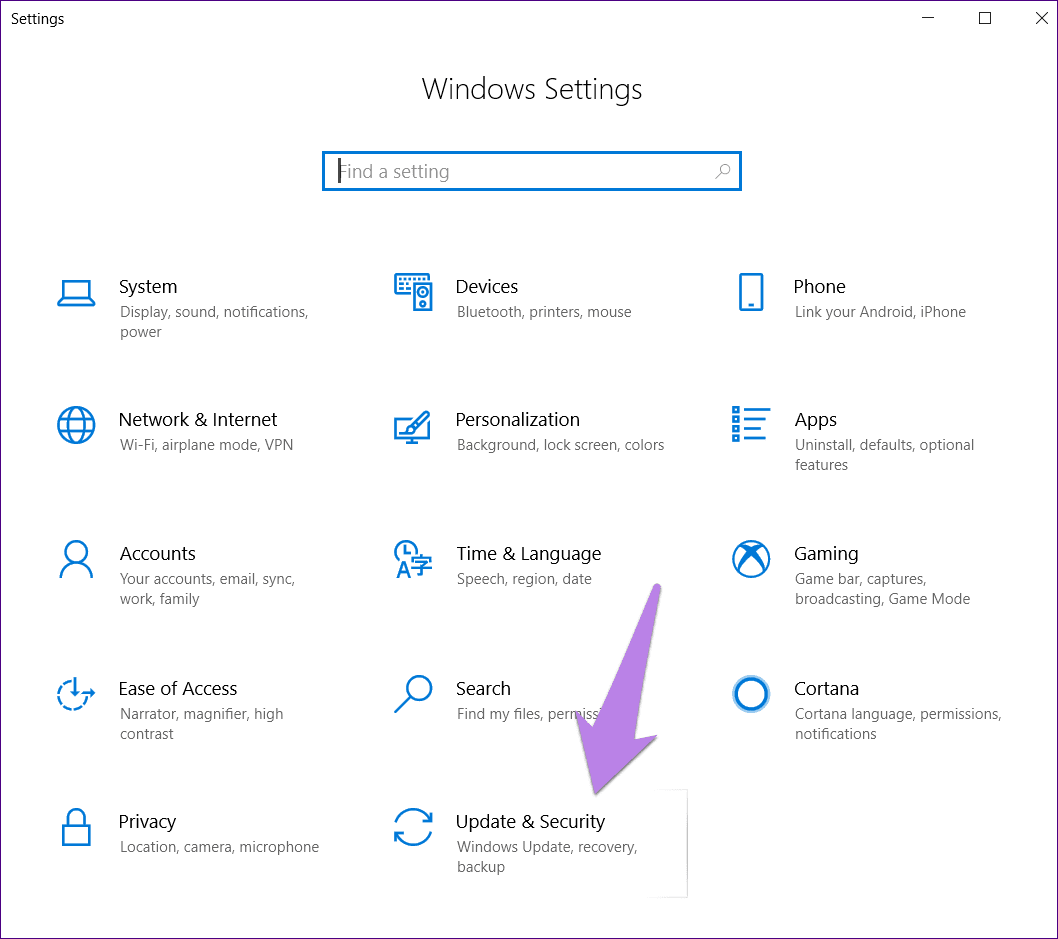Click the Network & Internet globe icon
Screen dimensions: 1058x939
76,425
